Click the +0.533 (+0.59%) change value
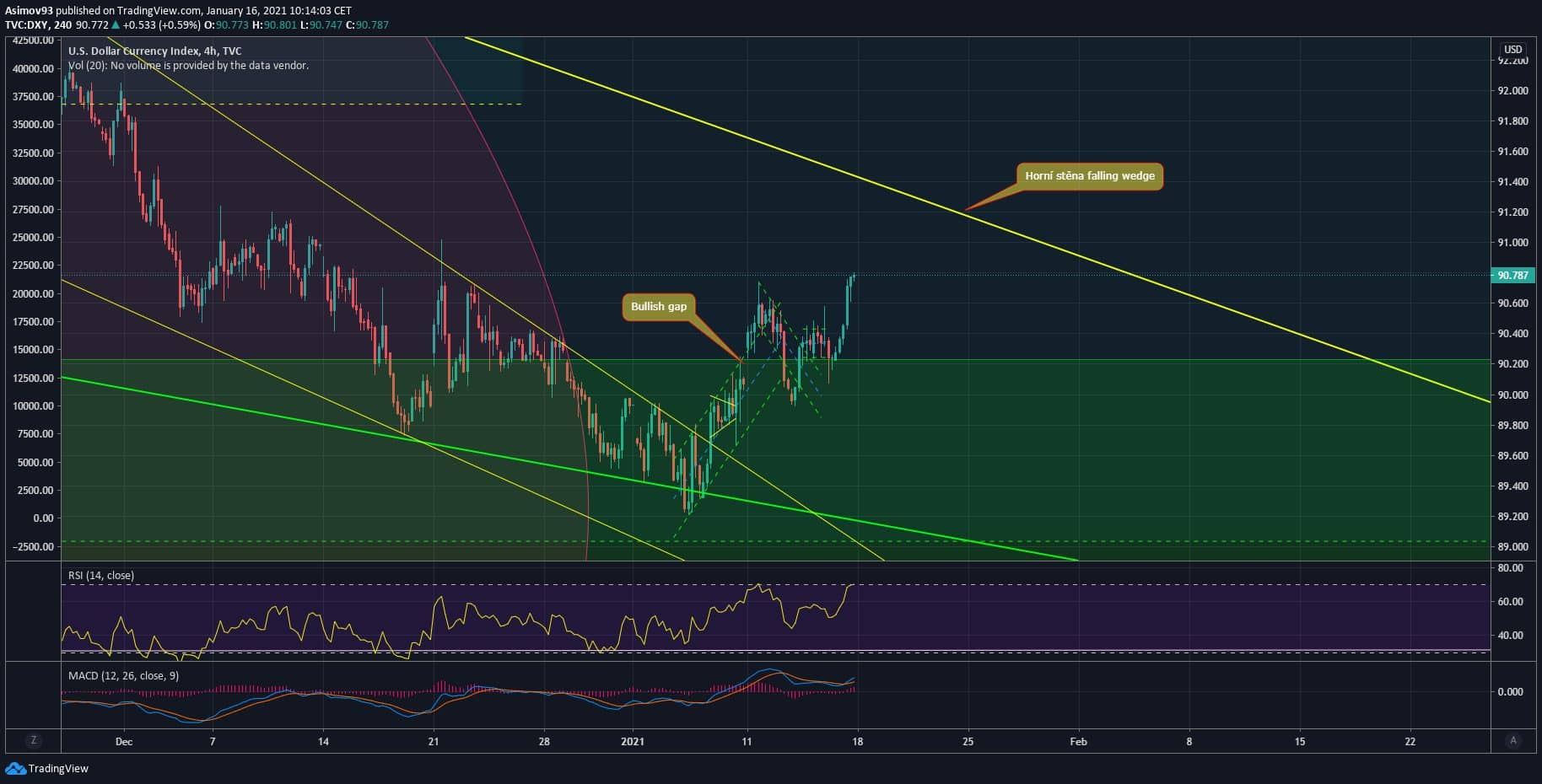Image resolution: width=1542 pixels, height=784 pixels. coord(162,25)
